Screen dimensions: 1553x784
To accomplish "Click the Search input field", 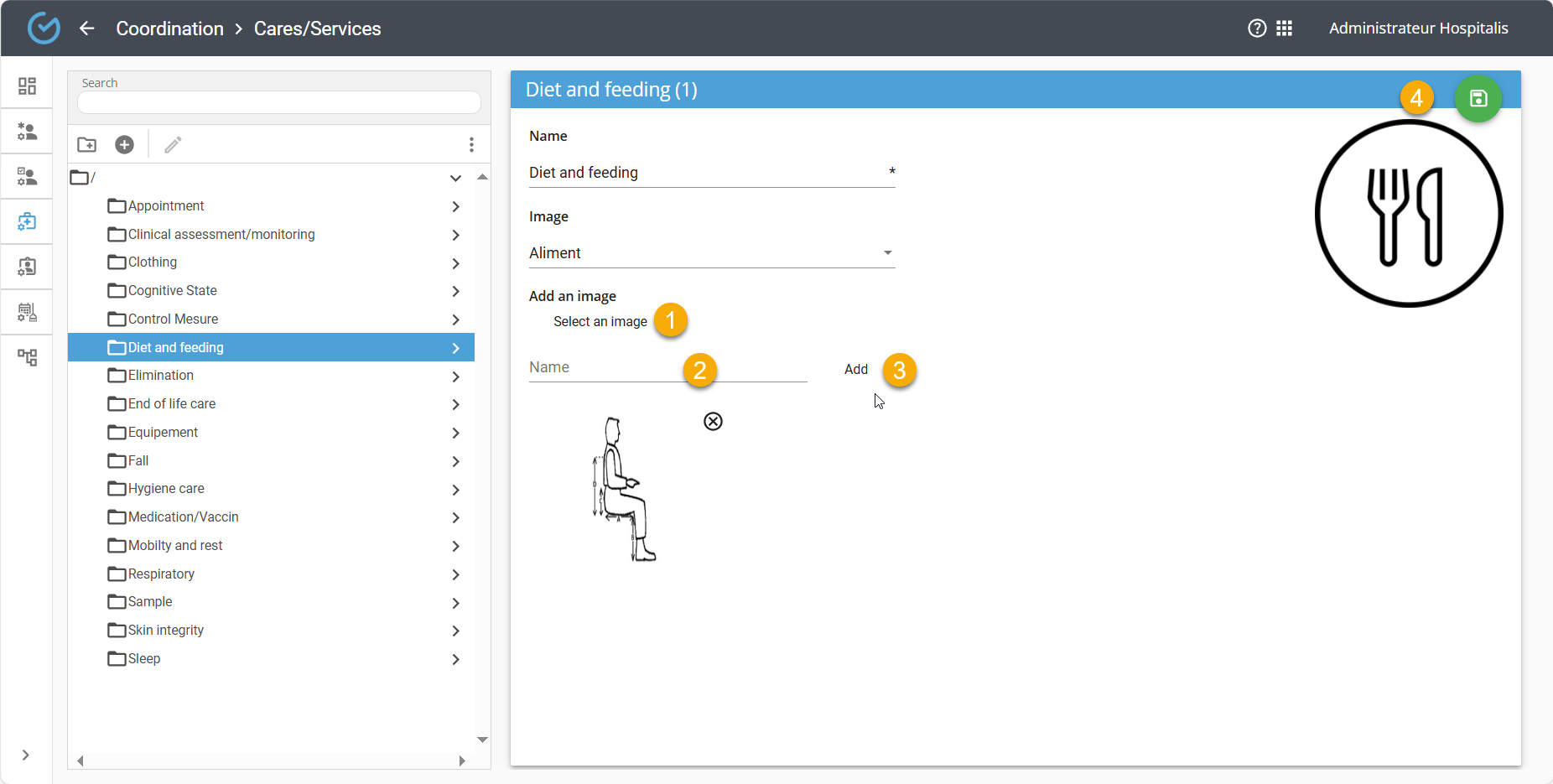I will (x=278, y=102).
